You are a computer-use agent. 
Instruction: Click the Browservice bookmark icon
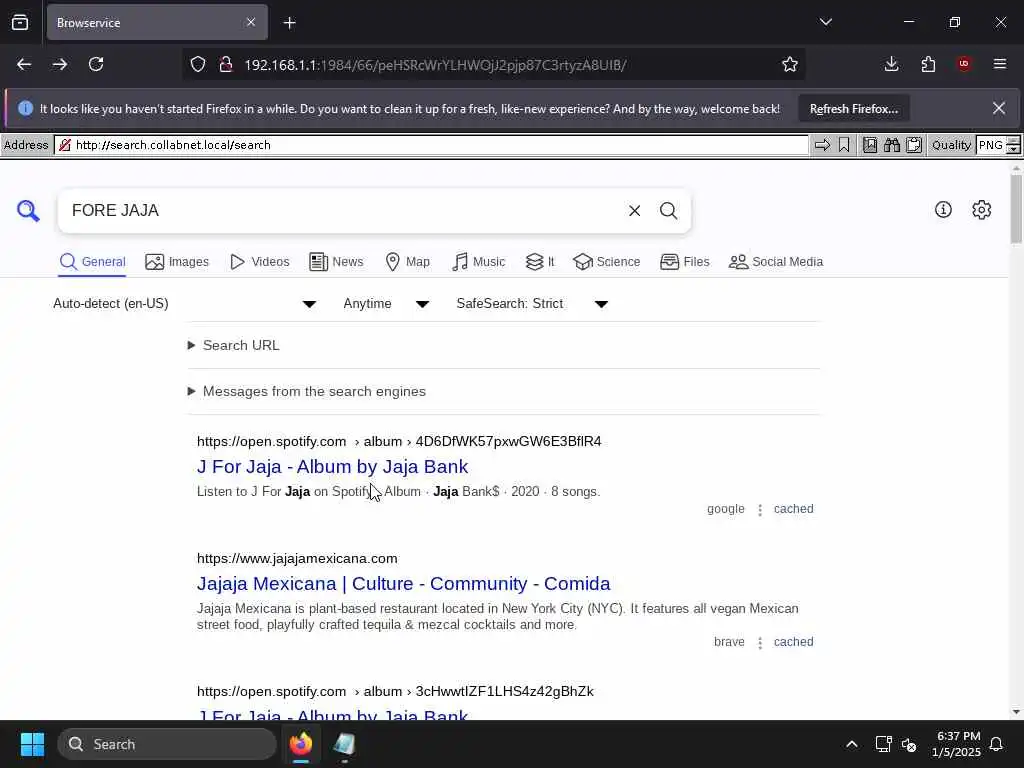[844, 145]
